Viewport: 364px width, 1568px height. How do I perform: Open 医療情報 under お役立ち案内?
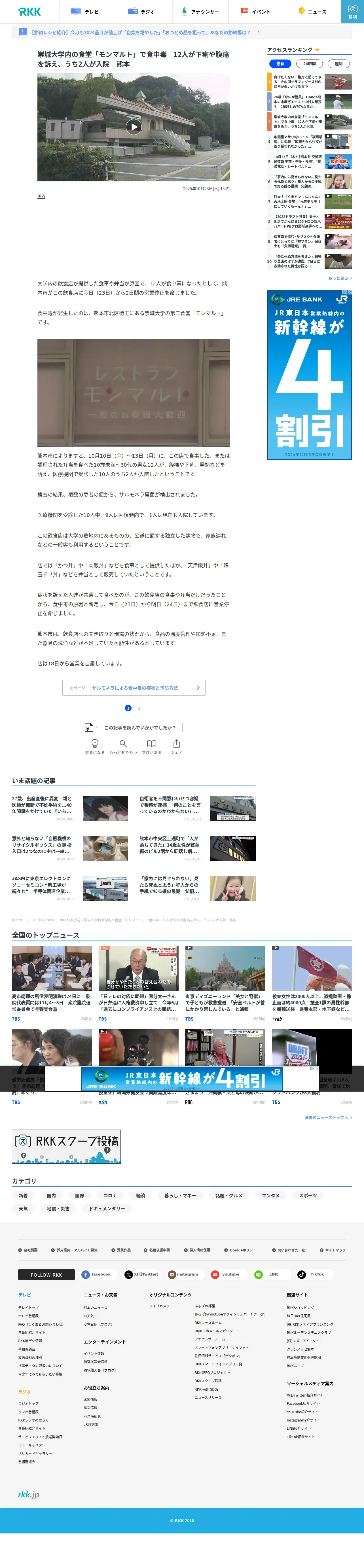click(90, 1399)
